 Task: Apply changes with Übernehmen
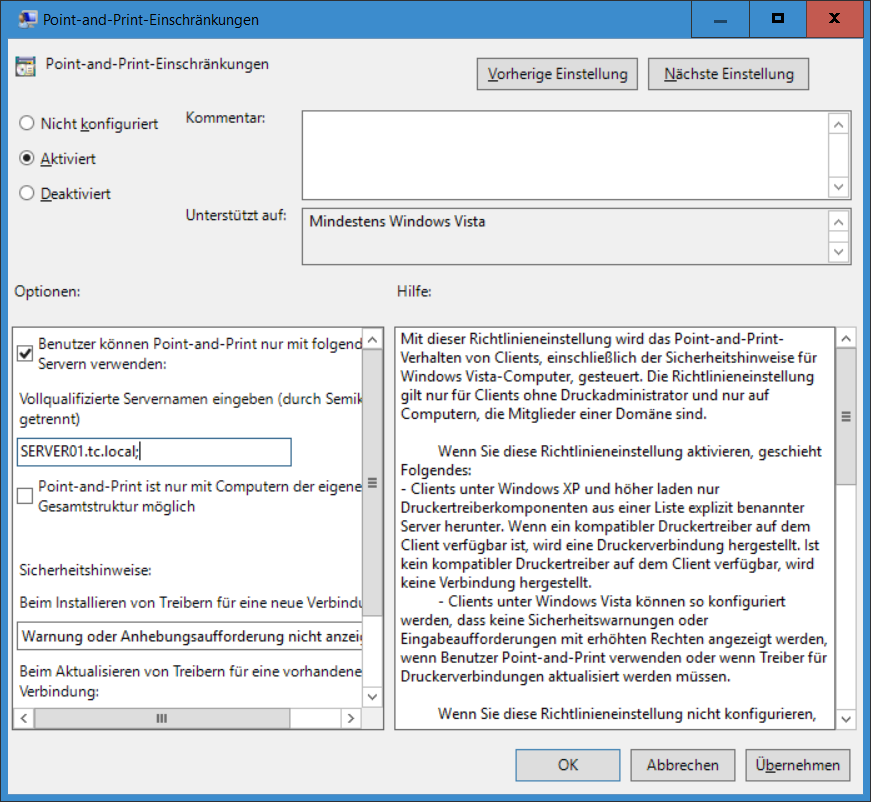coord(796,765)
